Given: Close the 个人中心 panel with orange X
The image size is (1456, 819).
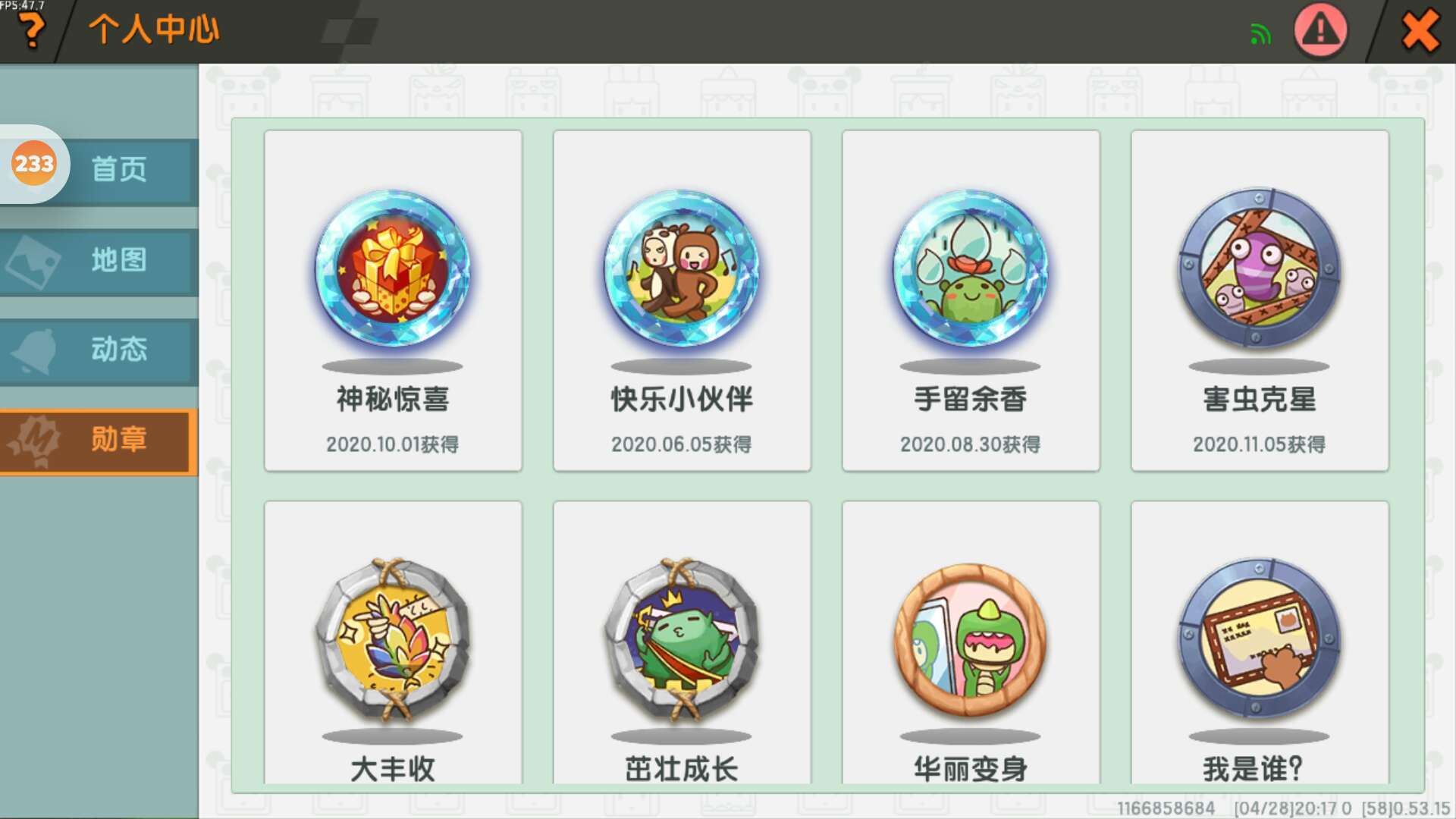Looking at the screenshot, I should [x=1420, y=30].
